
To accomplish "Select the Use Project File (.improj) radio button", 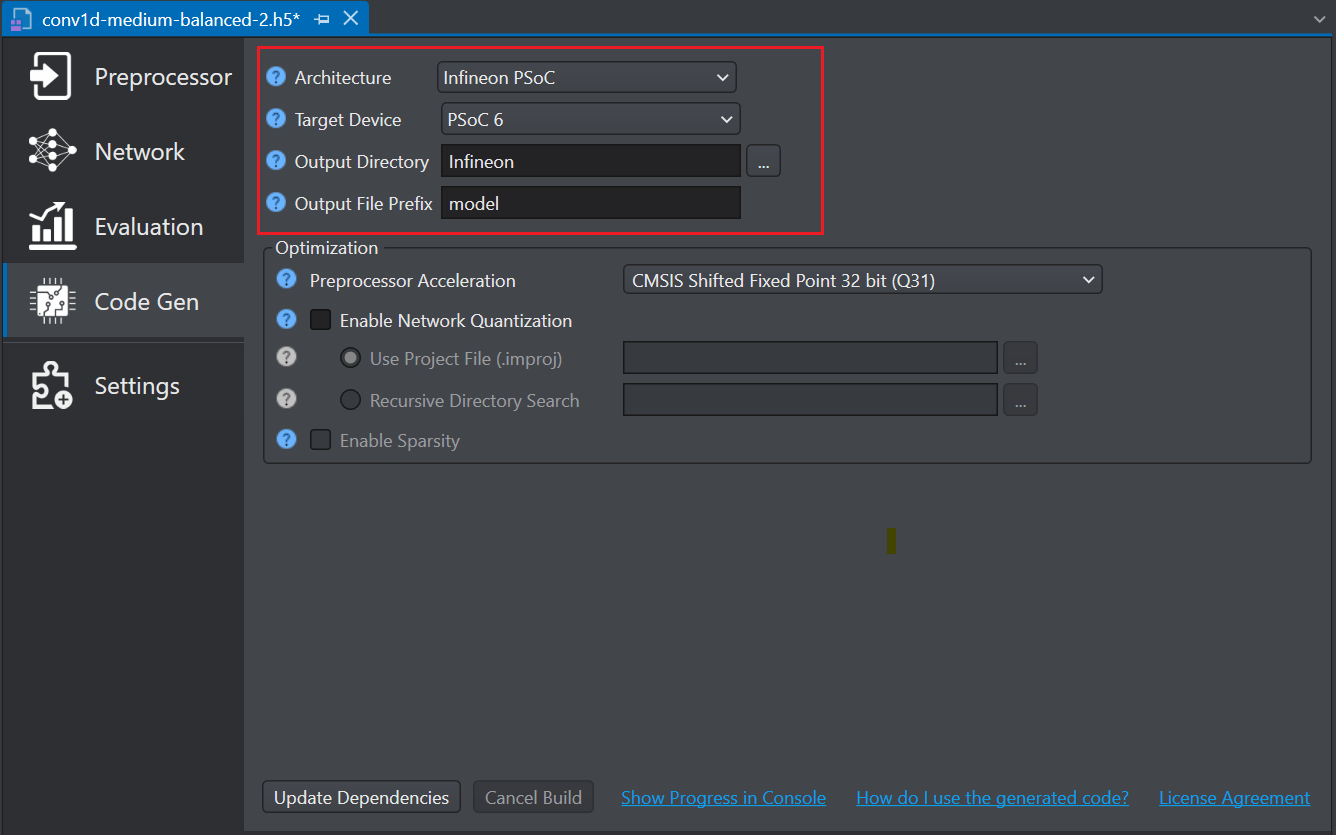I will click(x=350, y=358).
